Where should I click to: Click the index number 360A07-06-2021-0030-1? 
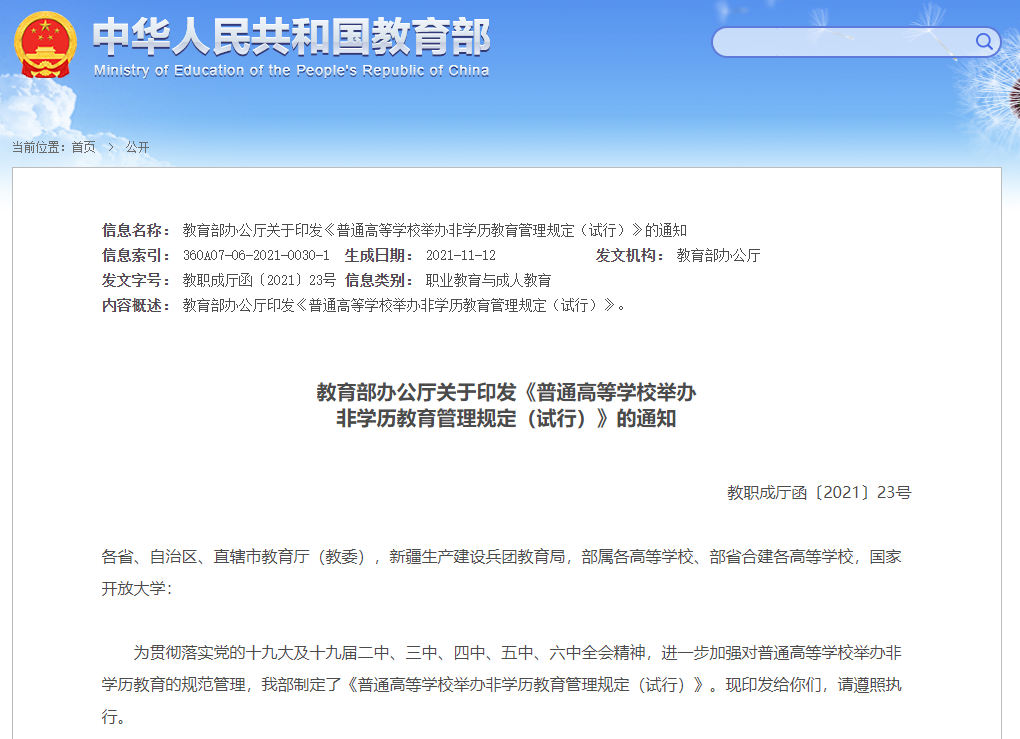[256, 255]
